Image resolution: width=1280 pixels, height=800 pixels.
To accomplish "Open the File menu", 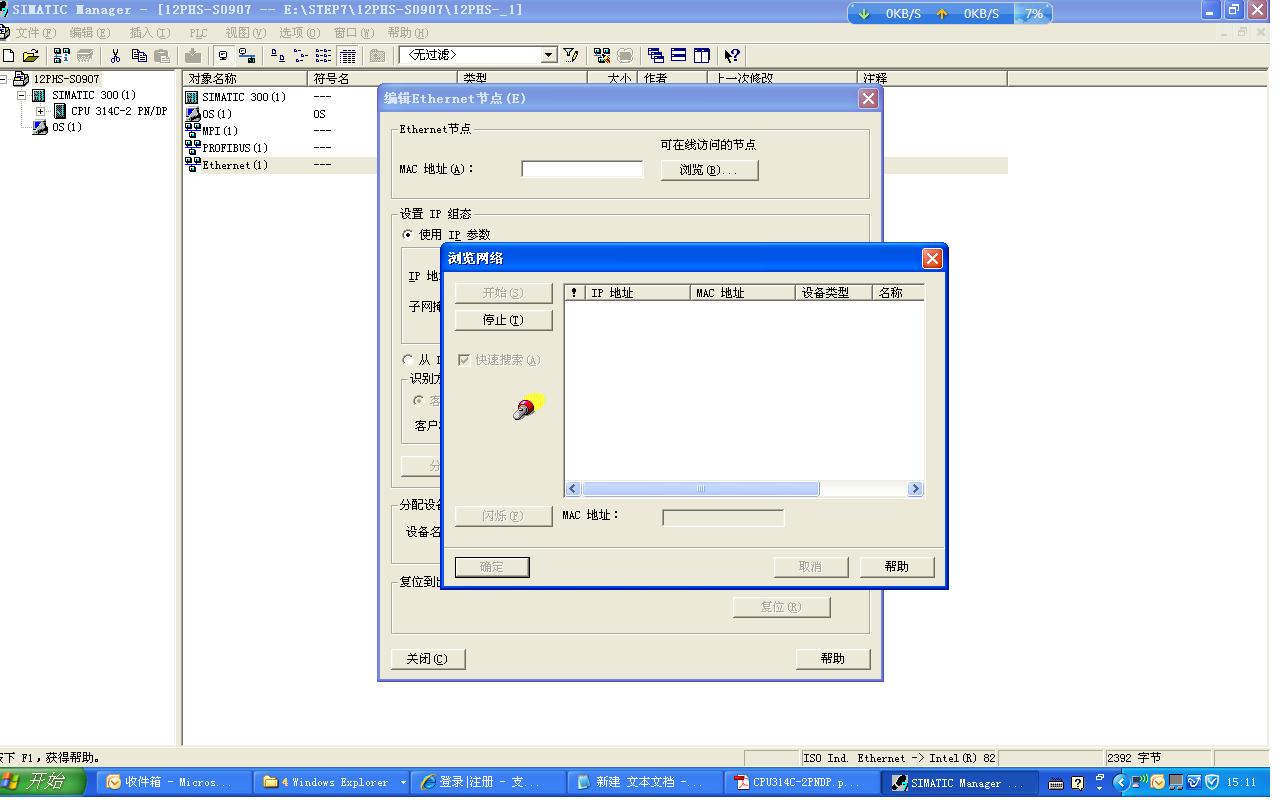I will coord(35,33).
